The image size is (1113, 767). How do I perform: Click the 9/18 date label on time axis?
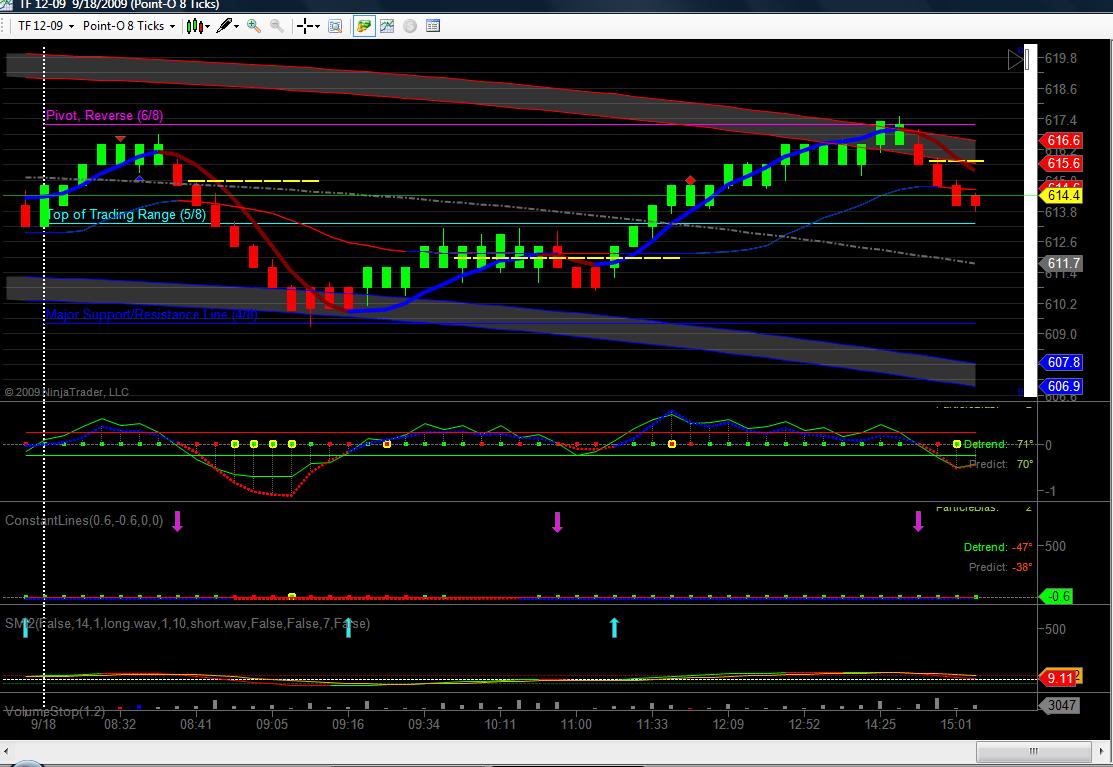coord(43,724)
